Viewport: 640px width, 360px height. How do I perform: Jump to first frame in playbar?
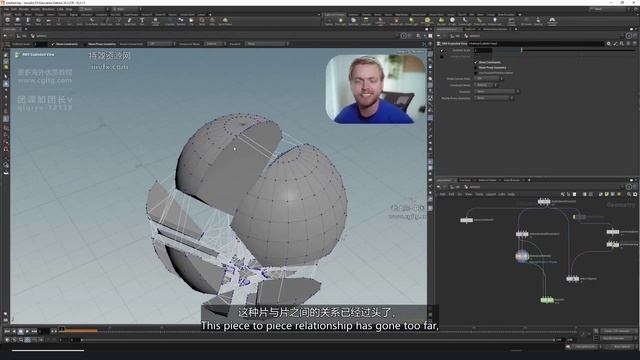pos(7,331)
